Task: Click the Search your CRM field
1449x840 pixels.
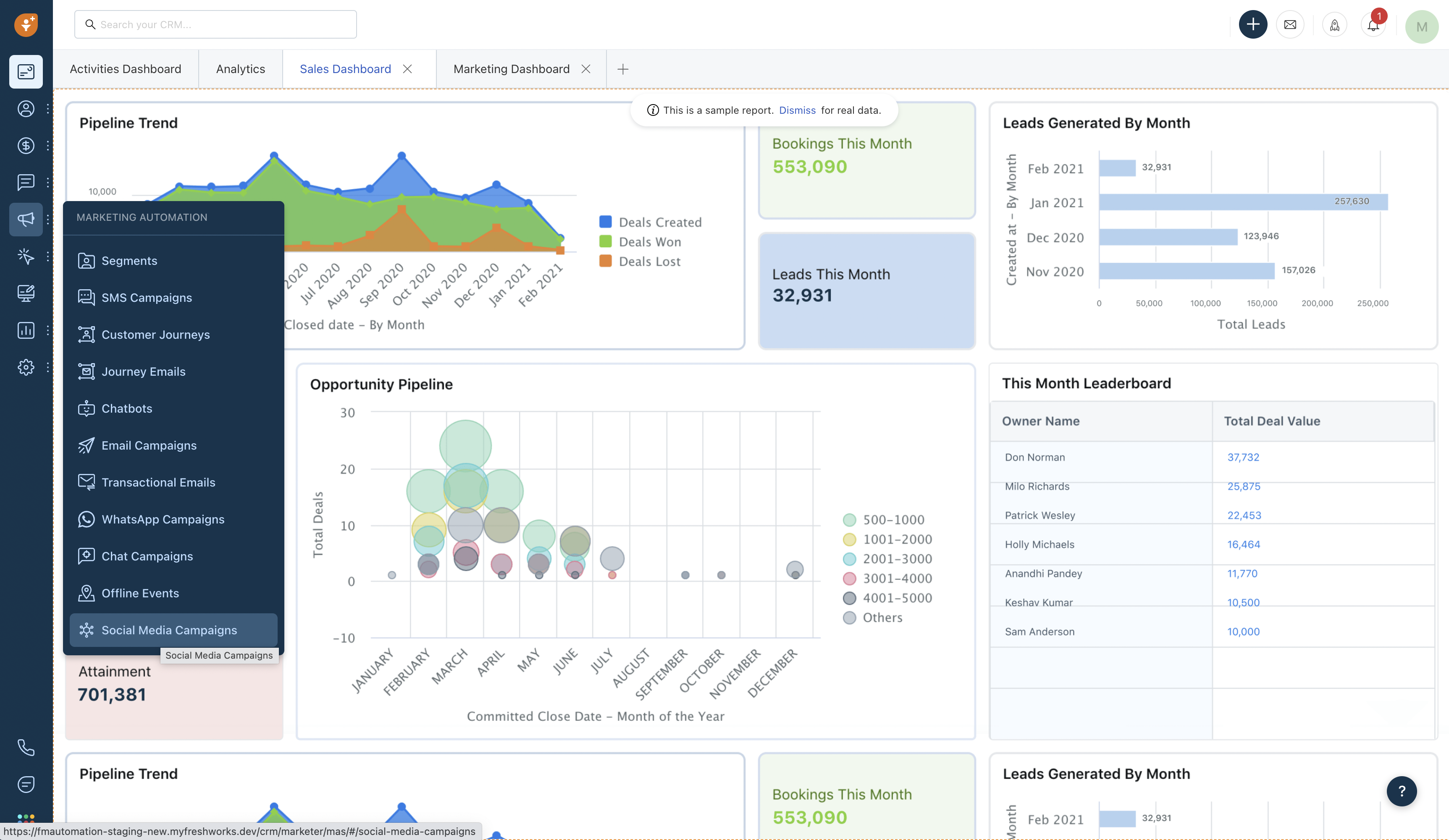Action: coord(215,25)
